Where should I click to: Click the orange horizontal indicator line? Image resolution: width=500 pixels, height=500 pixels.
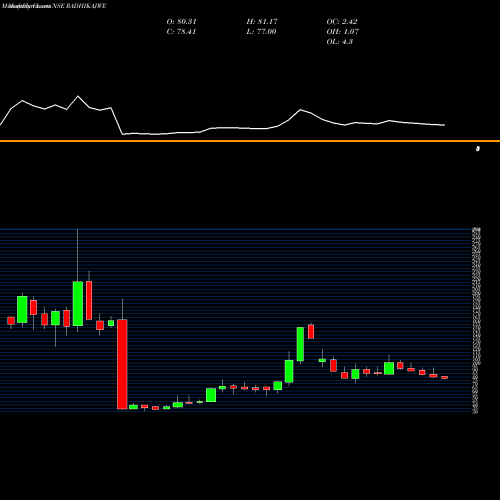point(250,141)
